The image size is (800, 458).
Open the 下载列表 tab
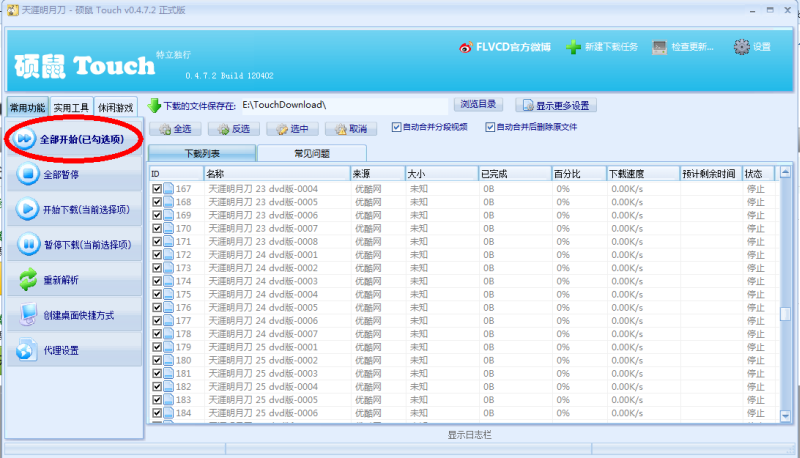202,153
